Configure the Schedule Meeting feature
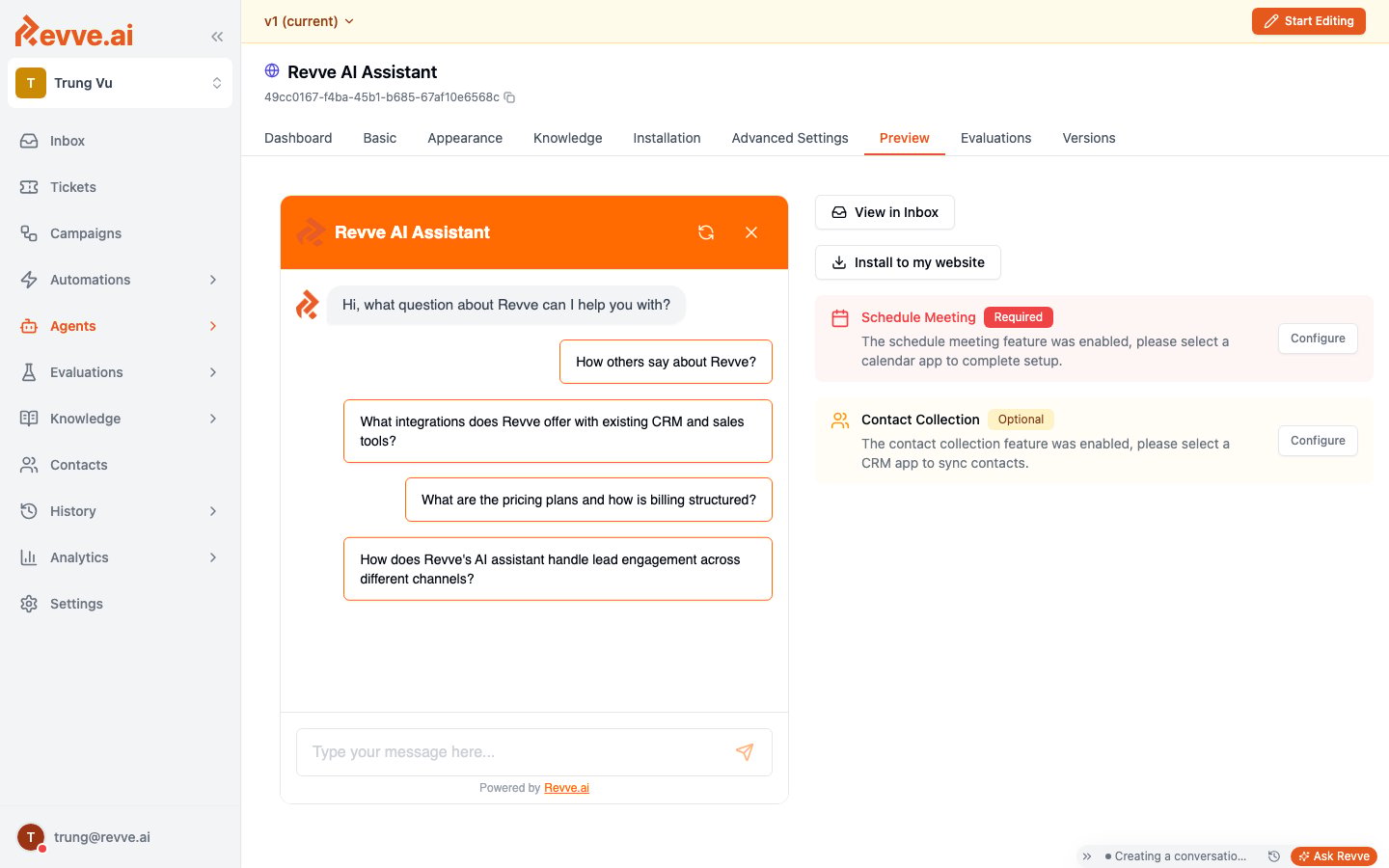Viewport: 1389px width, 868px height. coord(1318,339)
